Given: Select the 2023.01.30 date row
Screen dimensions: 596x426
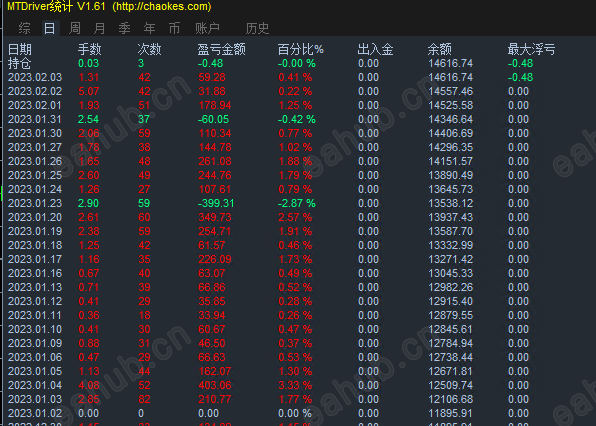Looking at the screenshot, I should pyautogui.click(x=35, y=133).
